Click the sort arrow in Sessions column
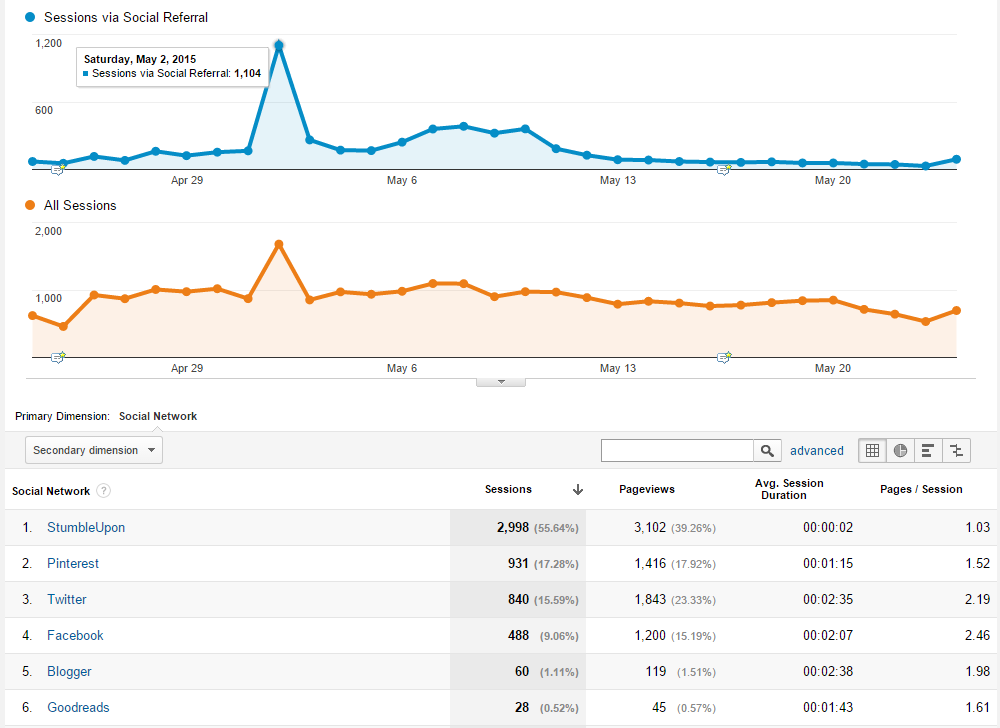1000x728 pixels. pos(578,490)
